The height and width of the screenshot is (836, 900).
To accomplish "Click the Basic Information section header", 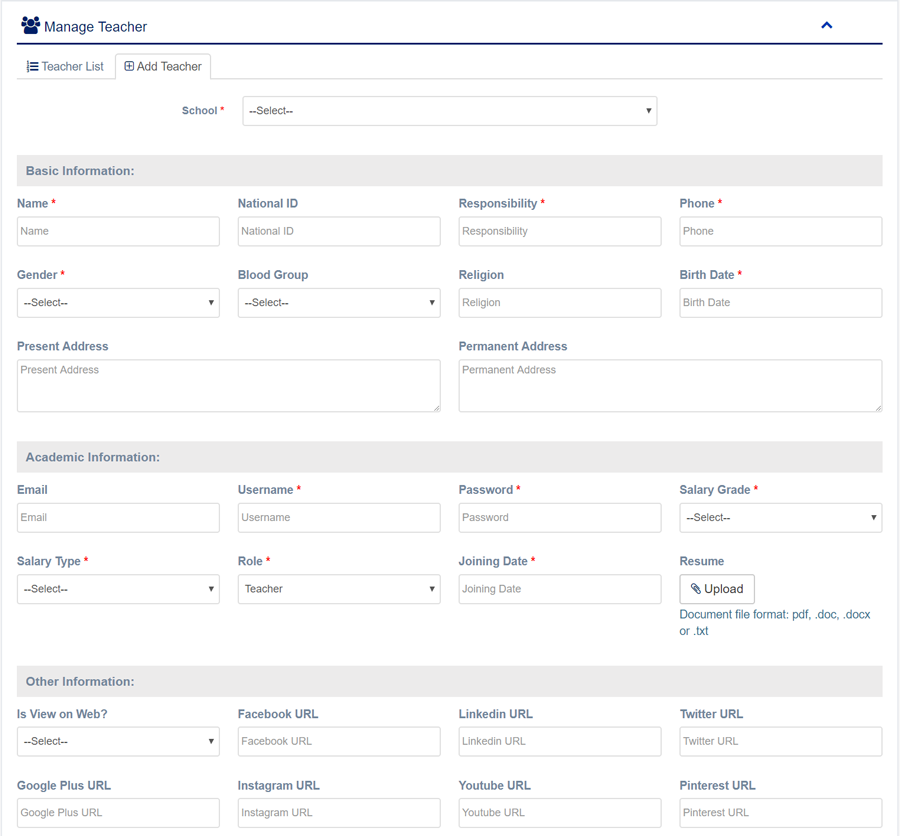I will click(449, 171).
